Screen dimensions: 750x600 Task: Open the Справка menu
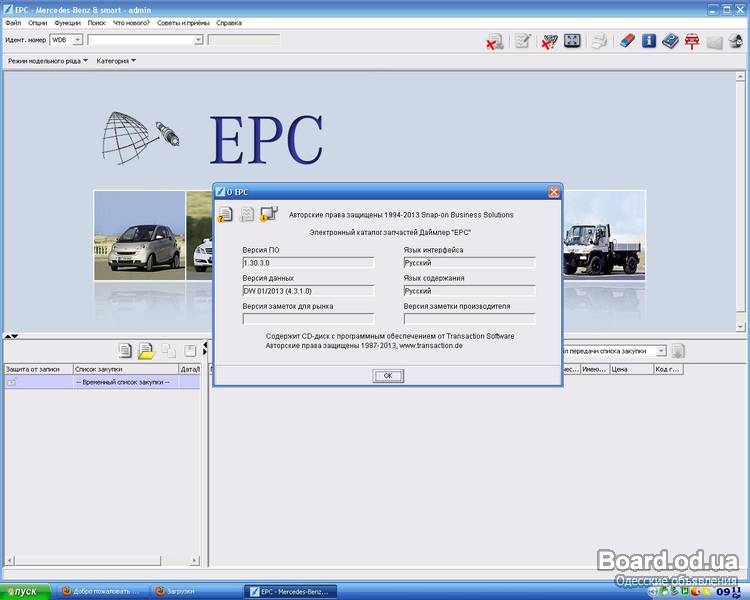pyautogui.click(x=229, y=21)
